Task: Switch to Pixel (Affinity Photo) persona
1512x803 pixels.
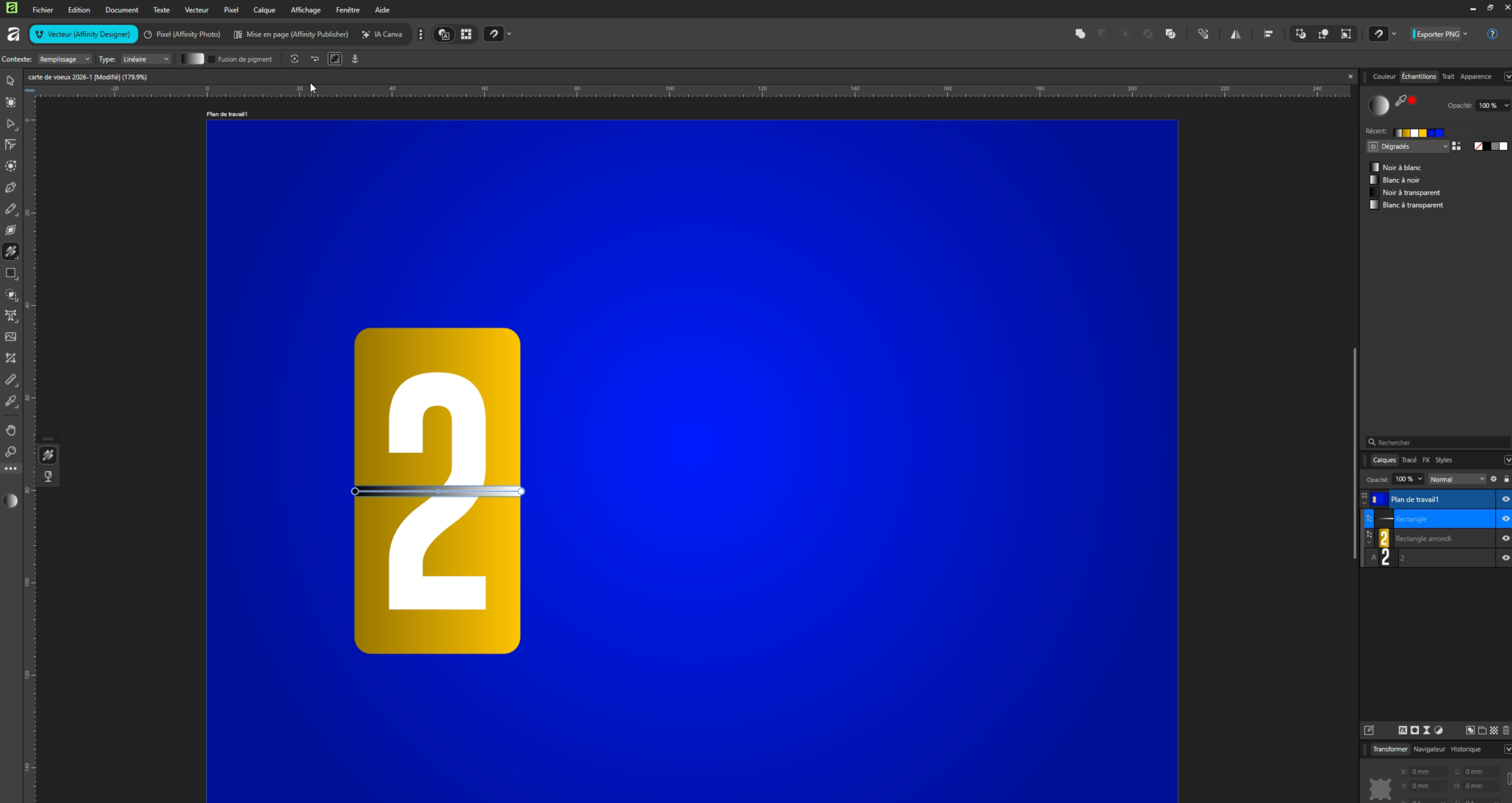Action: [183, 34]
